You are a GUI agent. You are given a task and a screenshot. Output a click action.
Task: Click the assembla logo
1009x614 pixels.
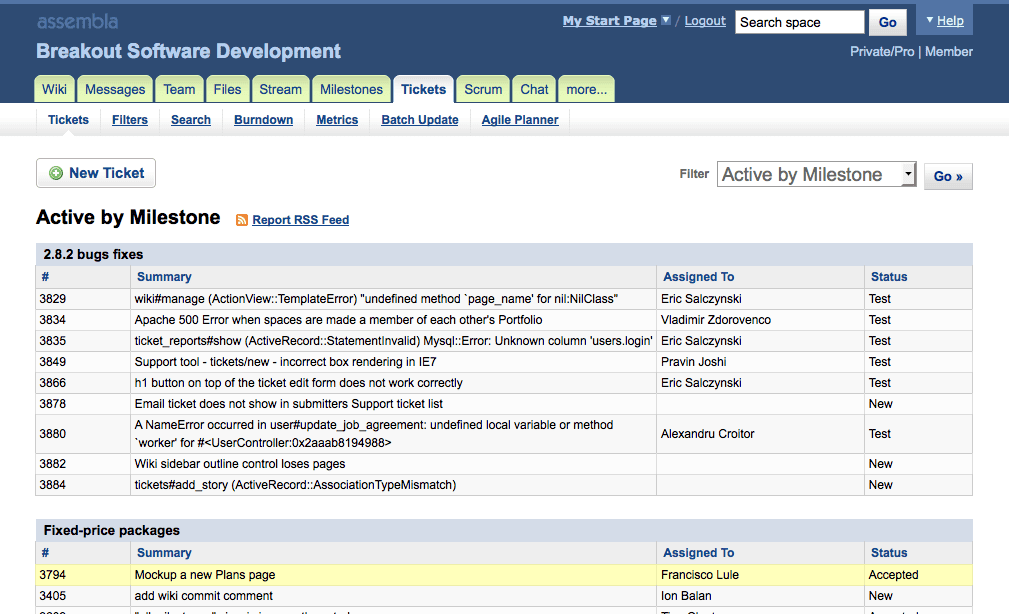click(77, 22)
